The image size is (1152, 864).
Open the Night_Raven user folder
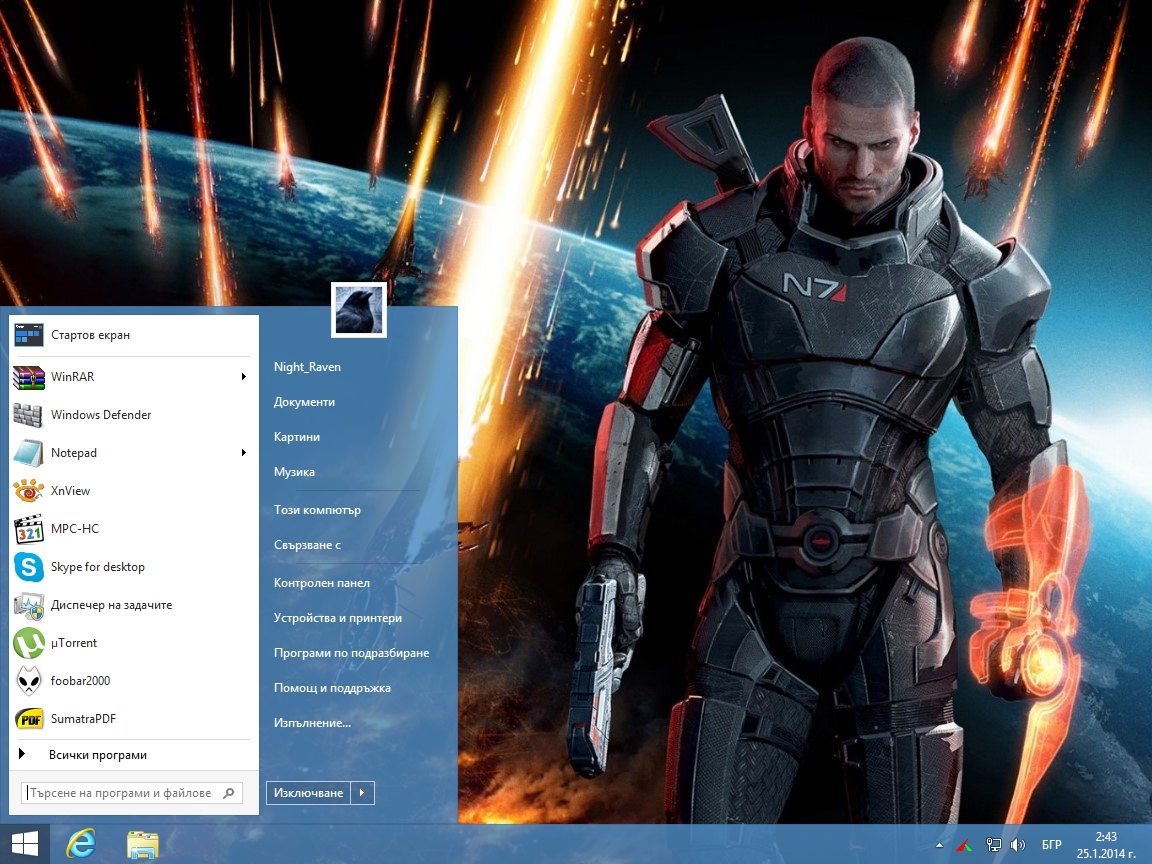(x=307, y=367)
